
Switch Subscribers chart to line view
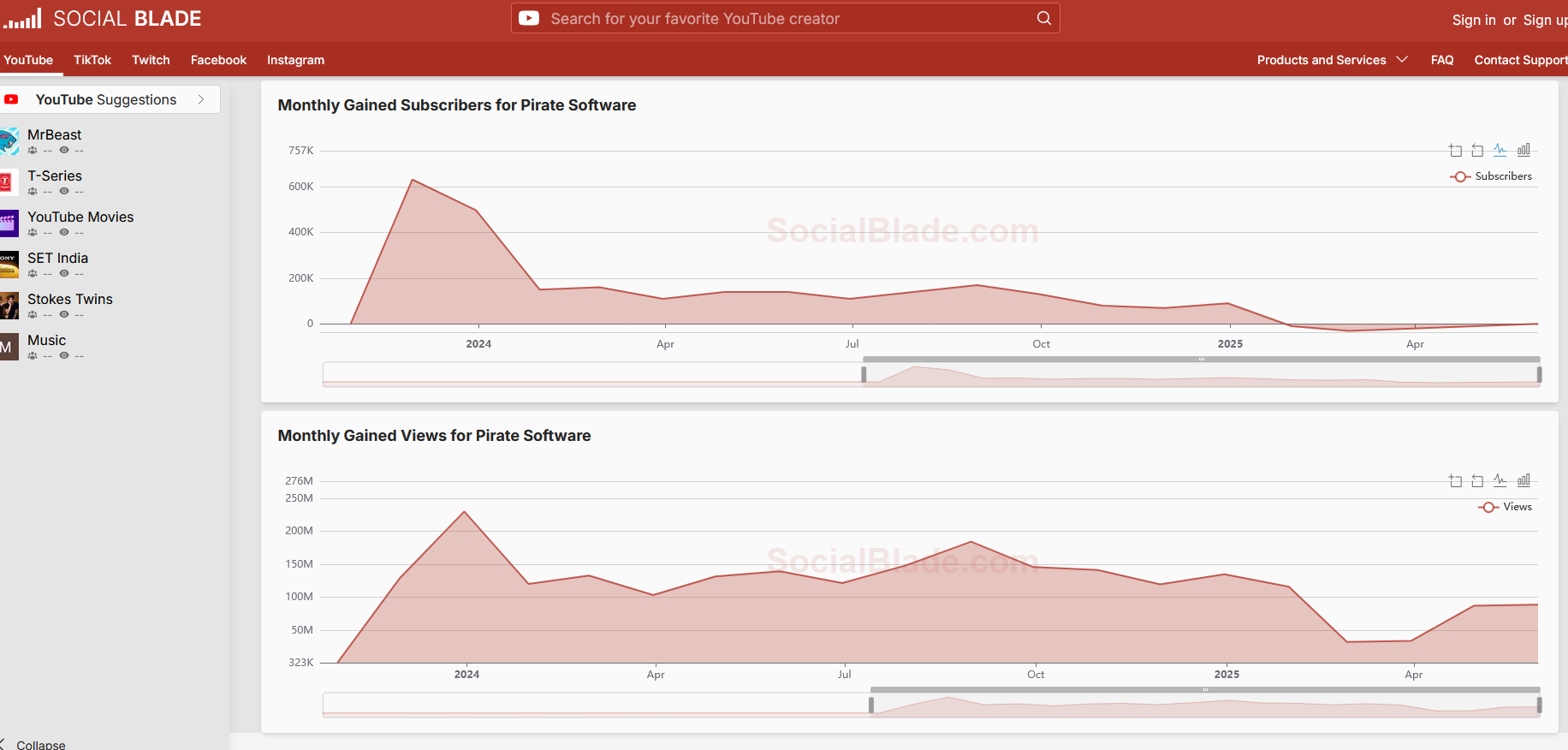tap(1500, 150)
